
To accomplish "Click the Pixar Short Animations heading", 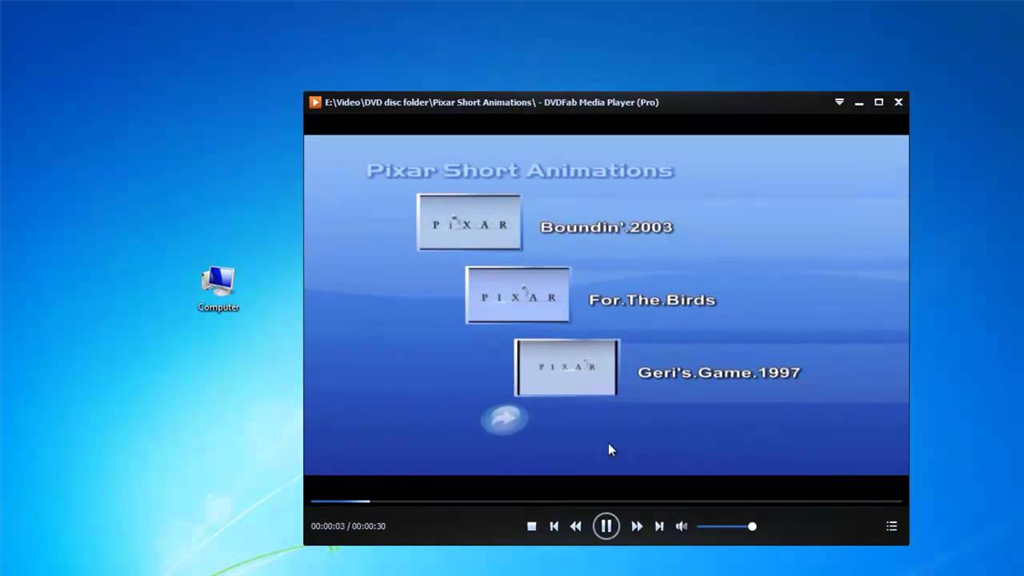I will (x=520, y=170).
